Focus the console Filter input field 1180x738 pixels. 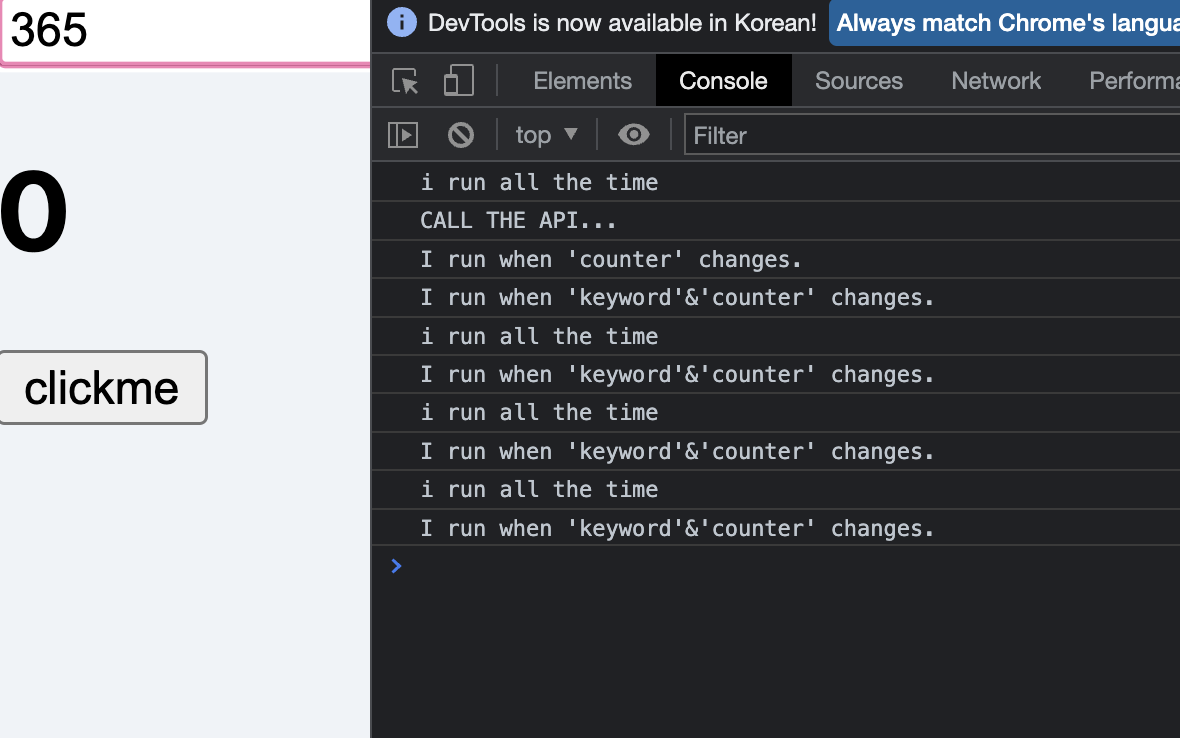click(x=930, y=135)
